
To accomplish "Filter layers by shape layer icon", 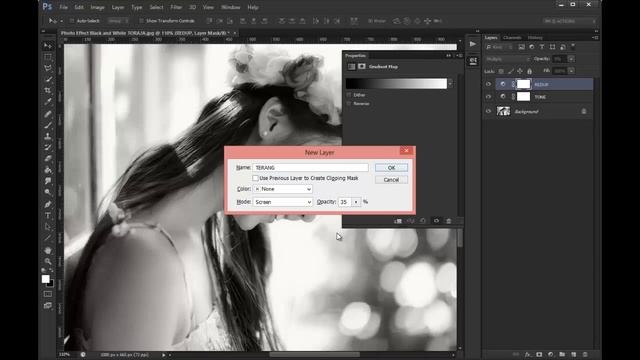I will coord(552,47).
